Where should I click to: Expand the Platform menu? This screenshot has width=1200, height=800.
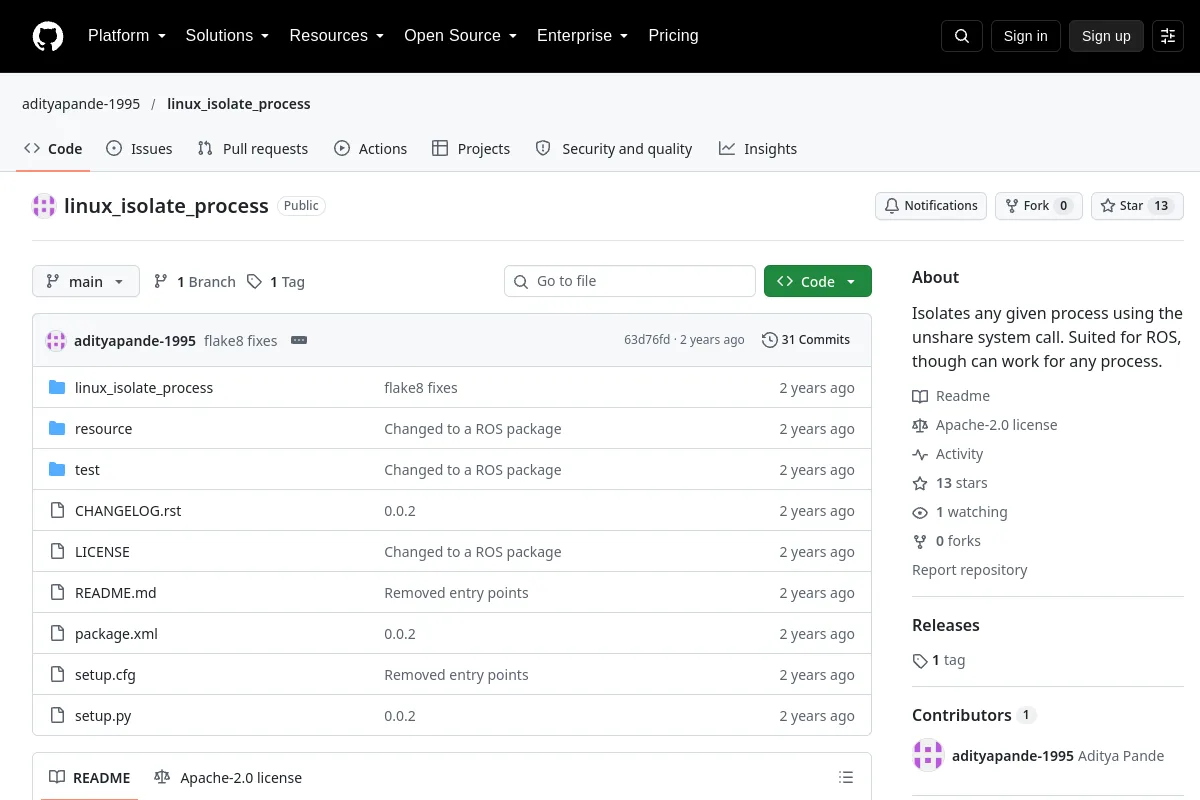click(127, 36)
